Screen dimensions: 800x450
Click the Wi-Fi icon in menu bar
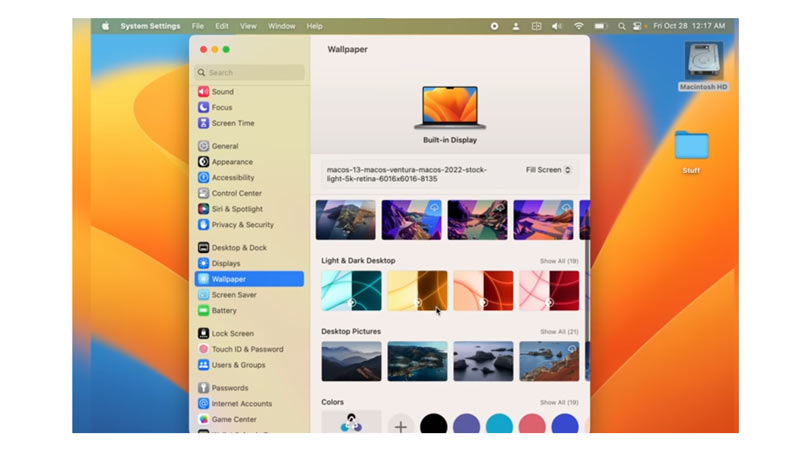(x=579, y=26)
